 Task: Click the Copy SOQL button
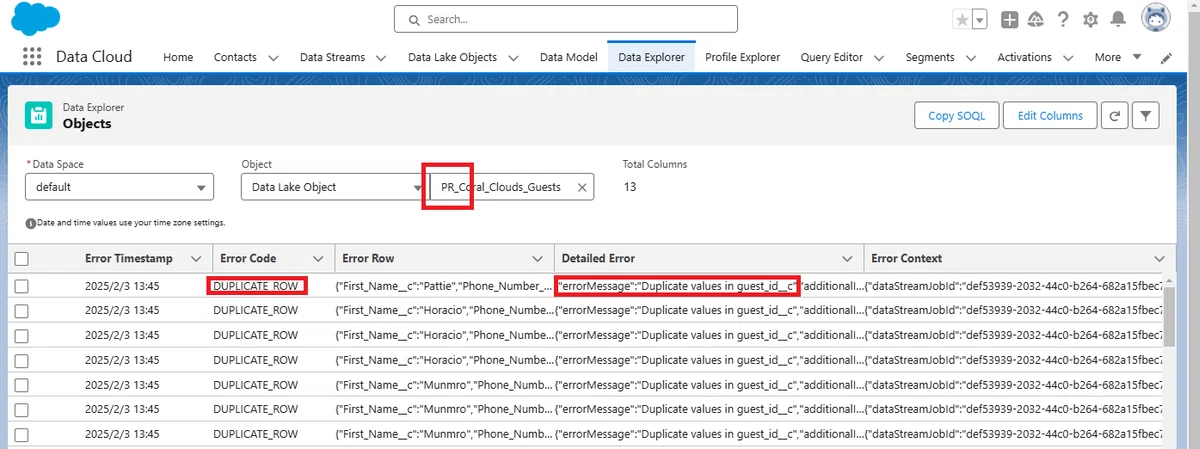tap(956, 115)
